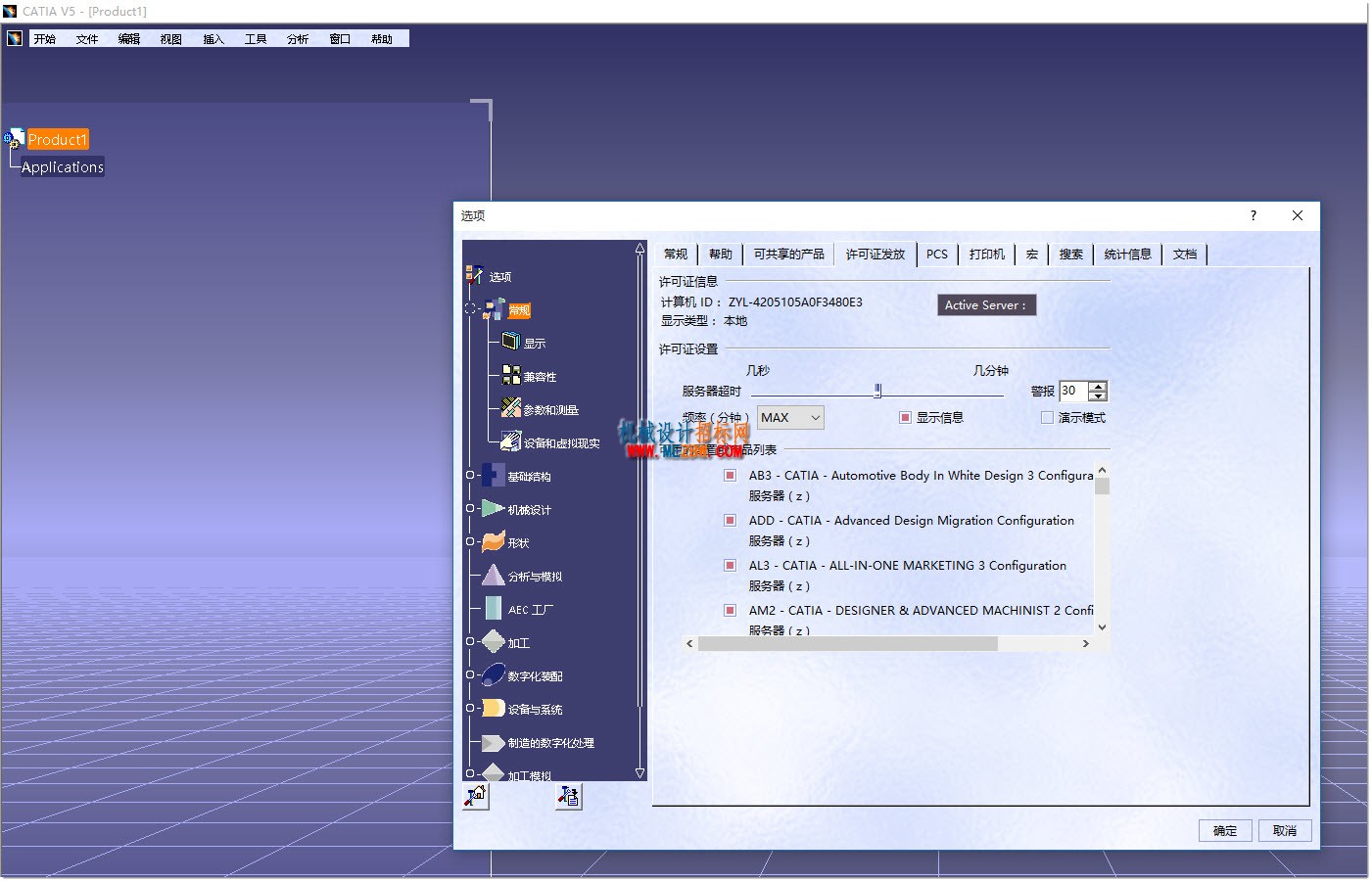The width and height of the screenshot is (1372, 882).
Task: Open the 开始 menu
Action: (x=45, y=39)
